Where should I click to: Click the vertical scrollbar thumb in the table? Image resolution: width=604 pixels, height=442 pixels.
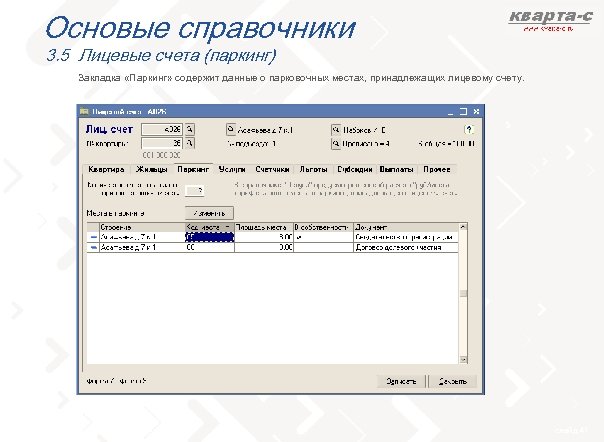[x=463, y=294]
